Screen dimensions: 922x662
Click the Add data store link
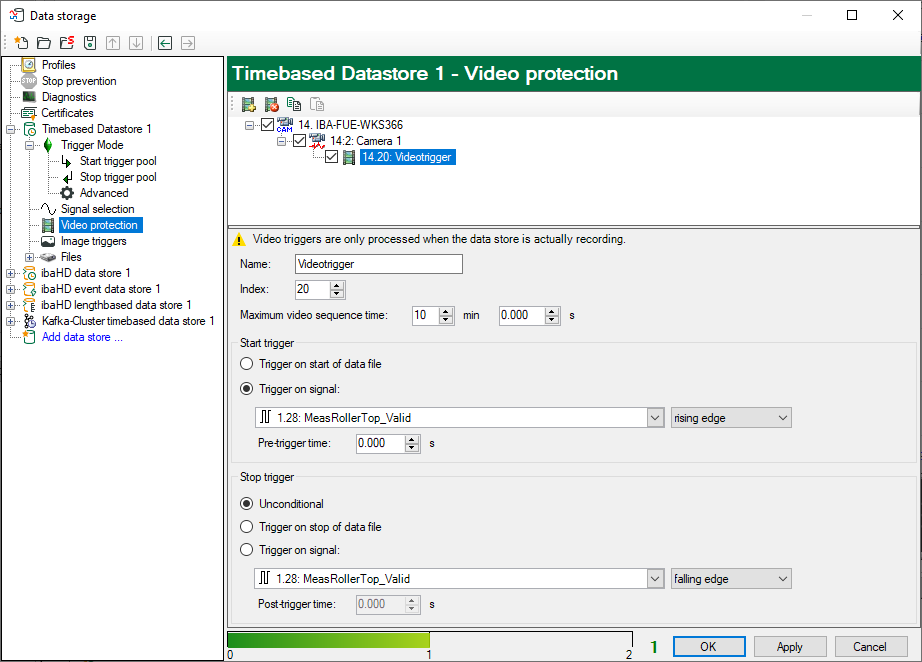click(82, 337)
